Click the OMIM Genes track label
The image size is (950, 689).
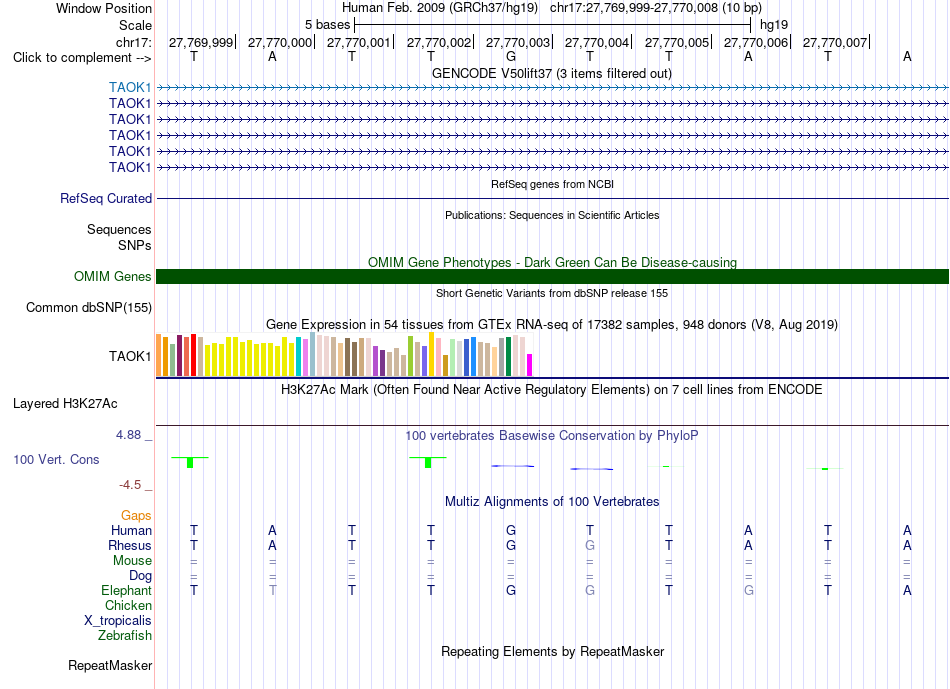(112, 276)
